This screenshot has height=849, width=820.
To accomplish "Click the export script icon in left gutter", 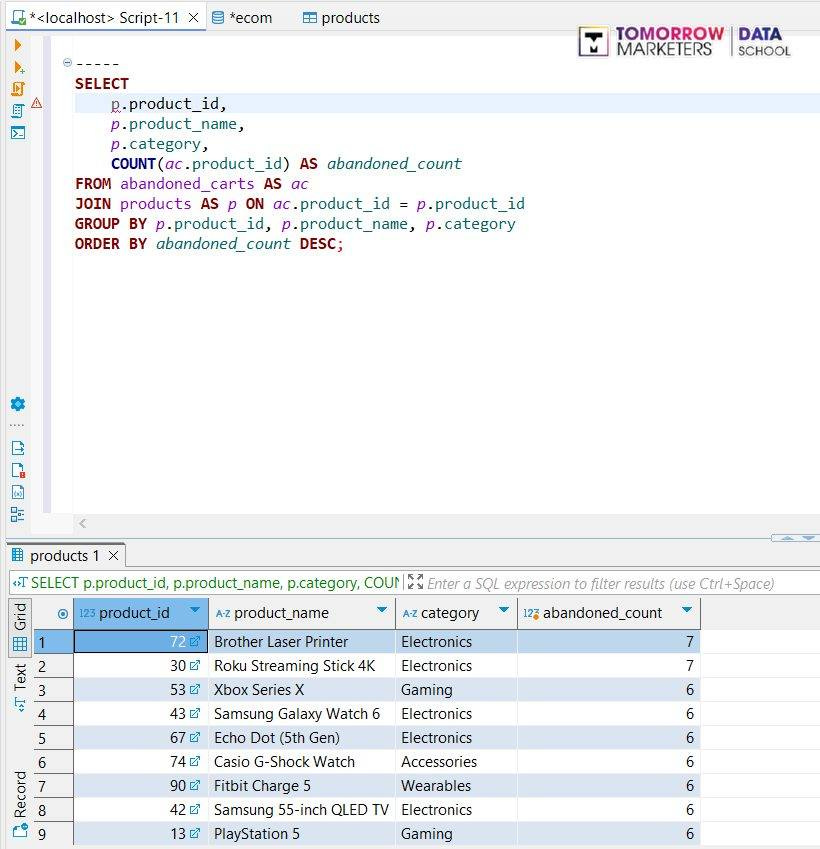I will 18,448.
